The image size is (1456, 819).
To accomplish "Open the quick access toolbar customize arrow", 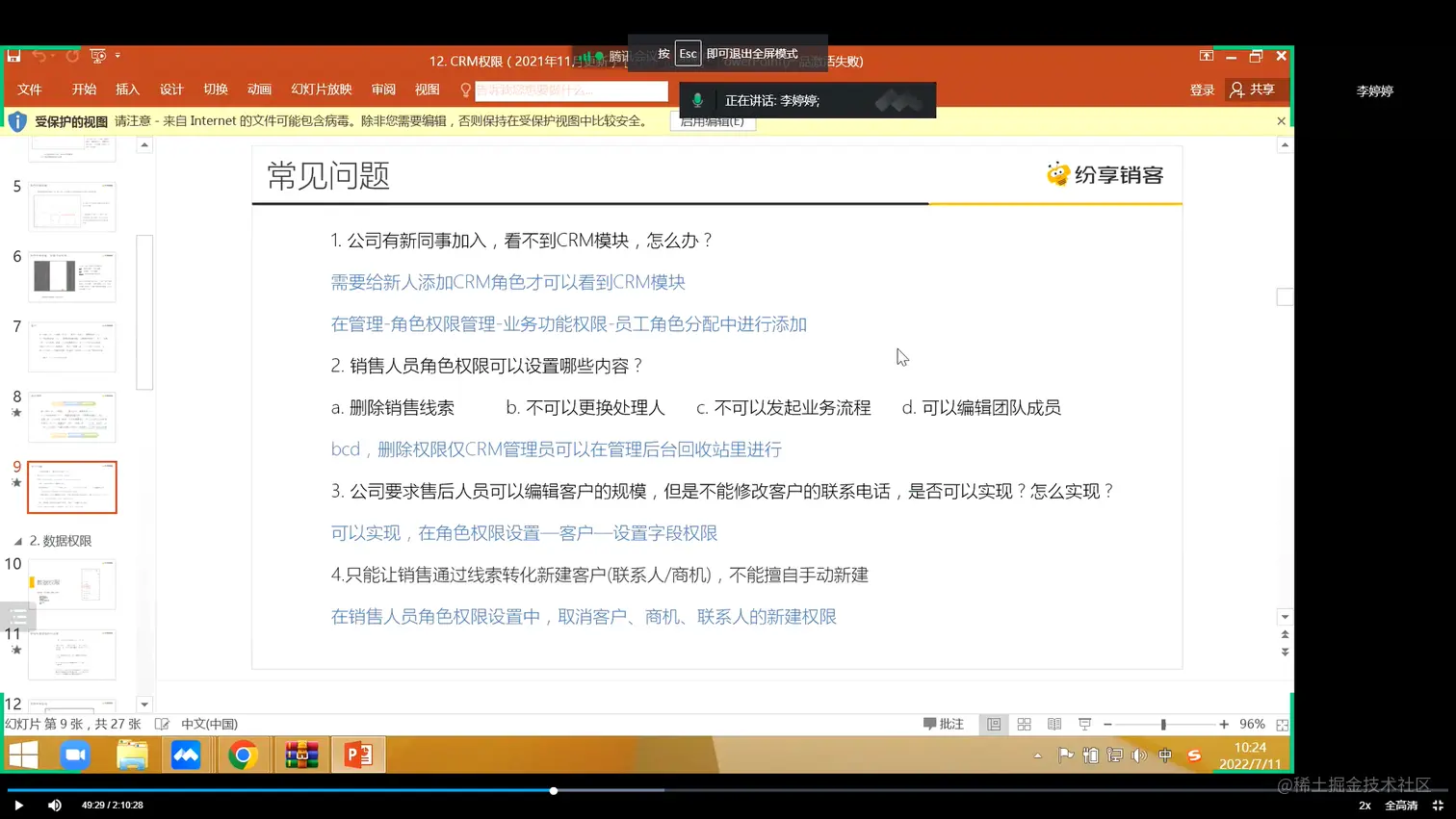I will coord(117,56).
